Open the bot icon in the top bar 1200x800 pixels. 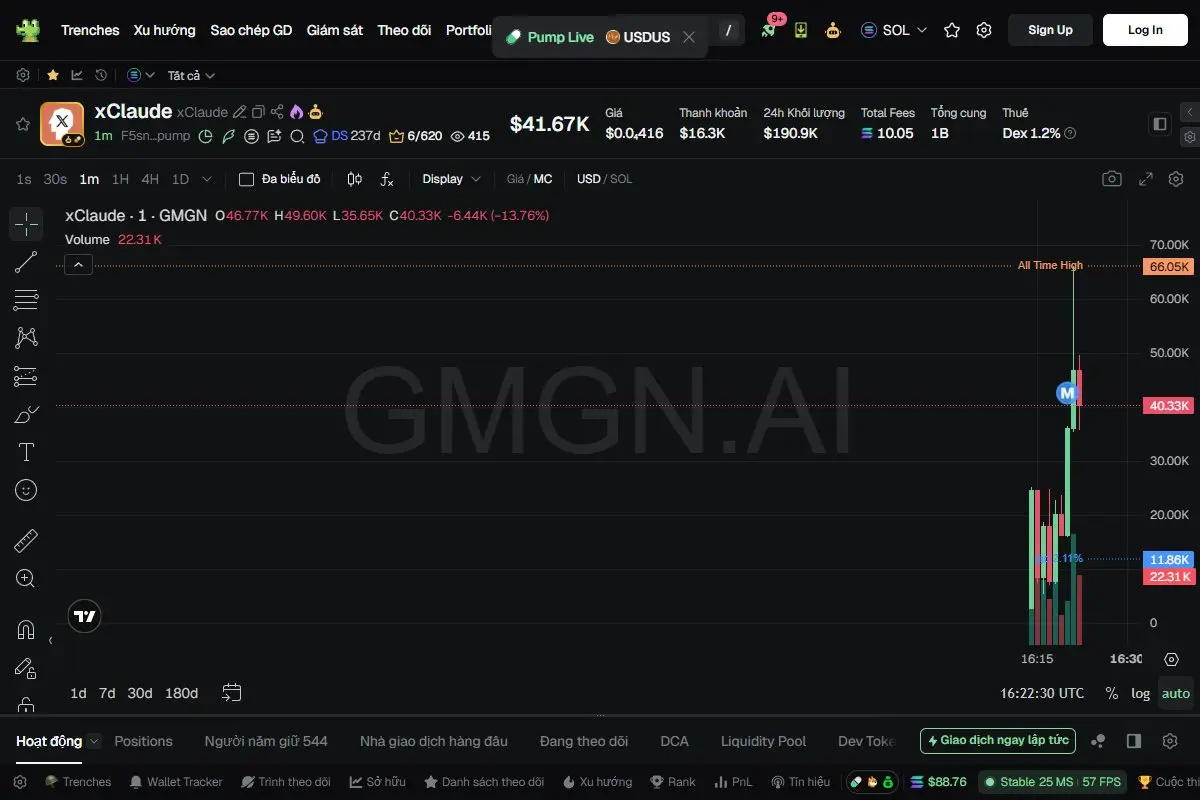[x=833, y=30]
